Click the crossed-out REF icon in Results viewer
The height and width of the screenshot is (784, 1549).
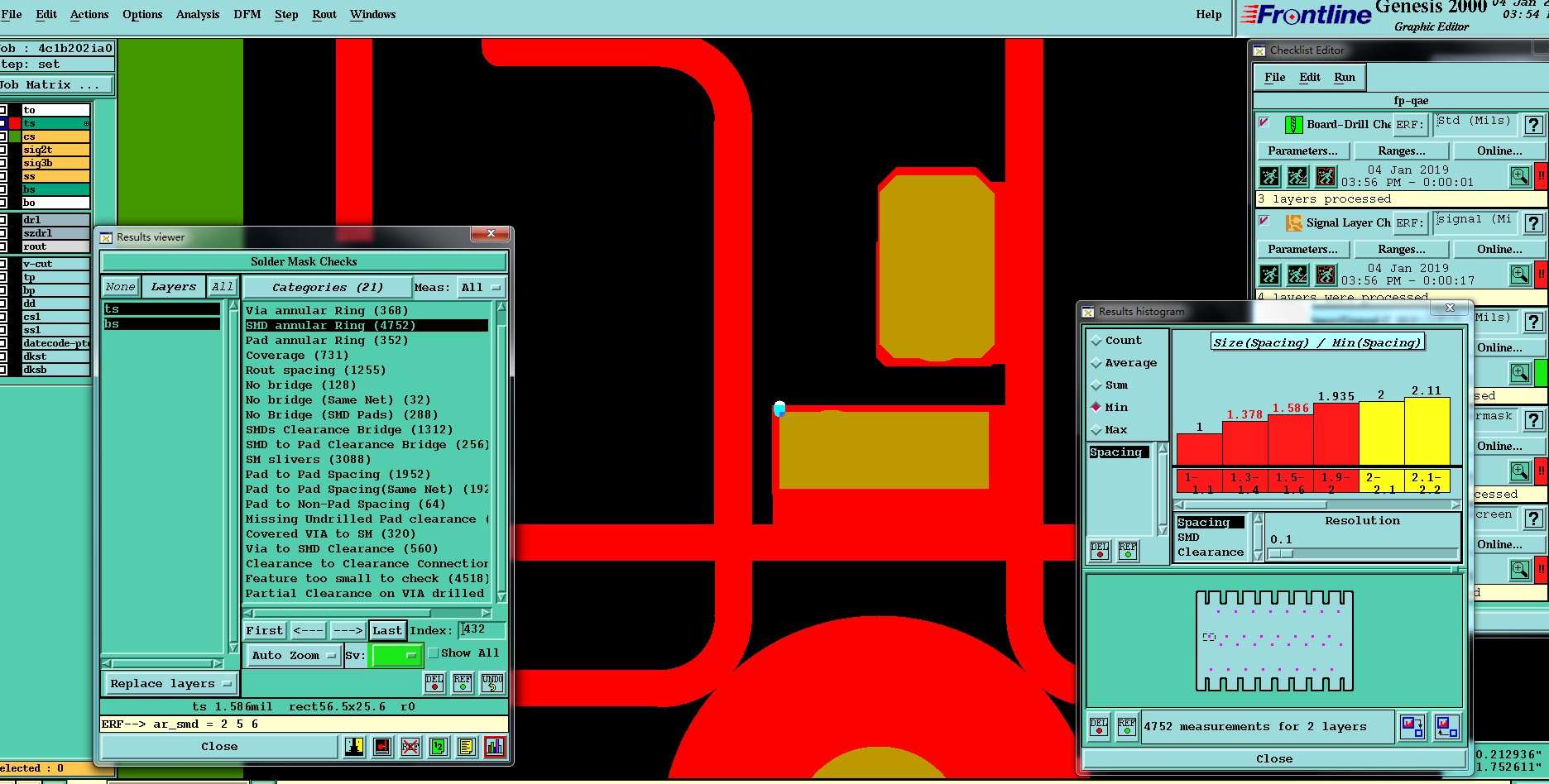point(410,747)
